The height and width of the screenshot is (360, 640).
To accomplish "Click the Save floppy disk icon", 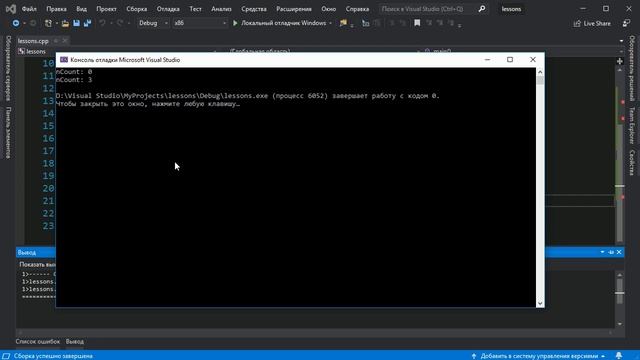I will 76,23.
